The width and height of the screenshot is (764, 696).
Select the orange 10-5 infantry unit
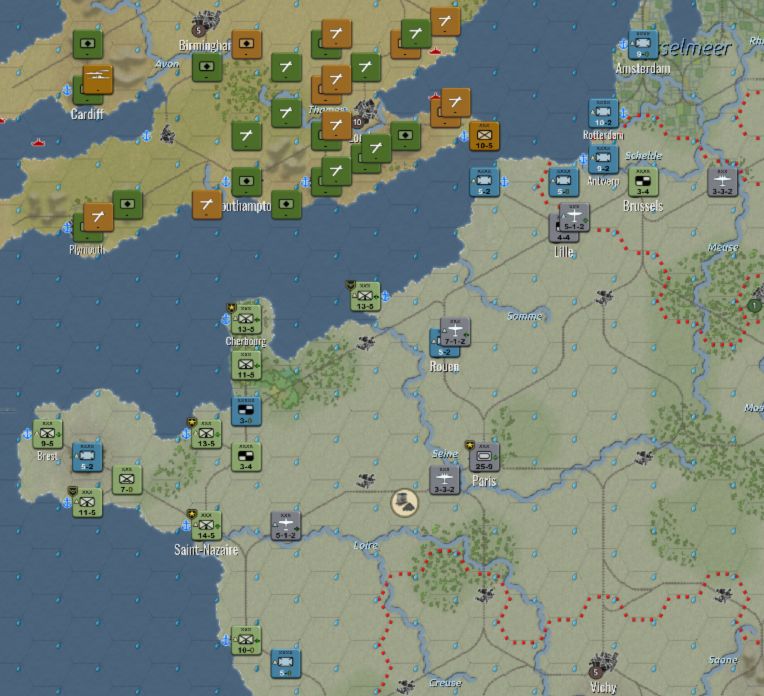pyautogui.click(x=484, y=136)
